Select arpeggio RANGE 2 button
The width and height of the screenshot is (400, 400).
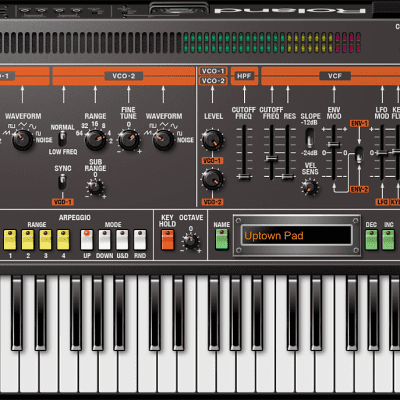(x=28, y=240)
